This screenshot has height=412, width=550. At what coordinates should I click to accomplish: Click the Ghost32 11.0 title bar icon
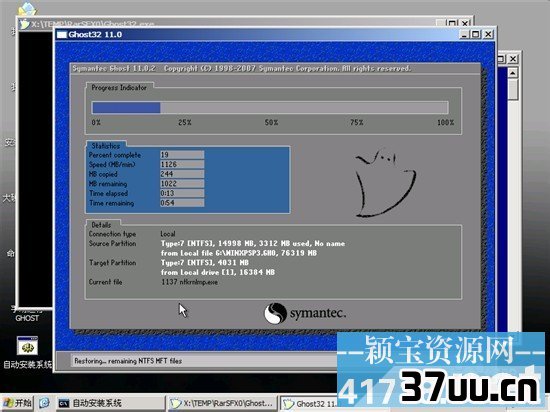click(x=62, y=35)
